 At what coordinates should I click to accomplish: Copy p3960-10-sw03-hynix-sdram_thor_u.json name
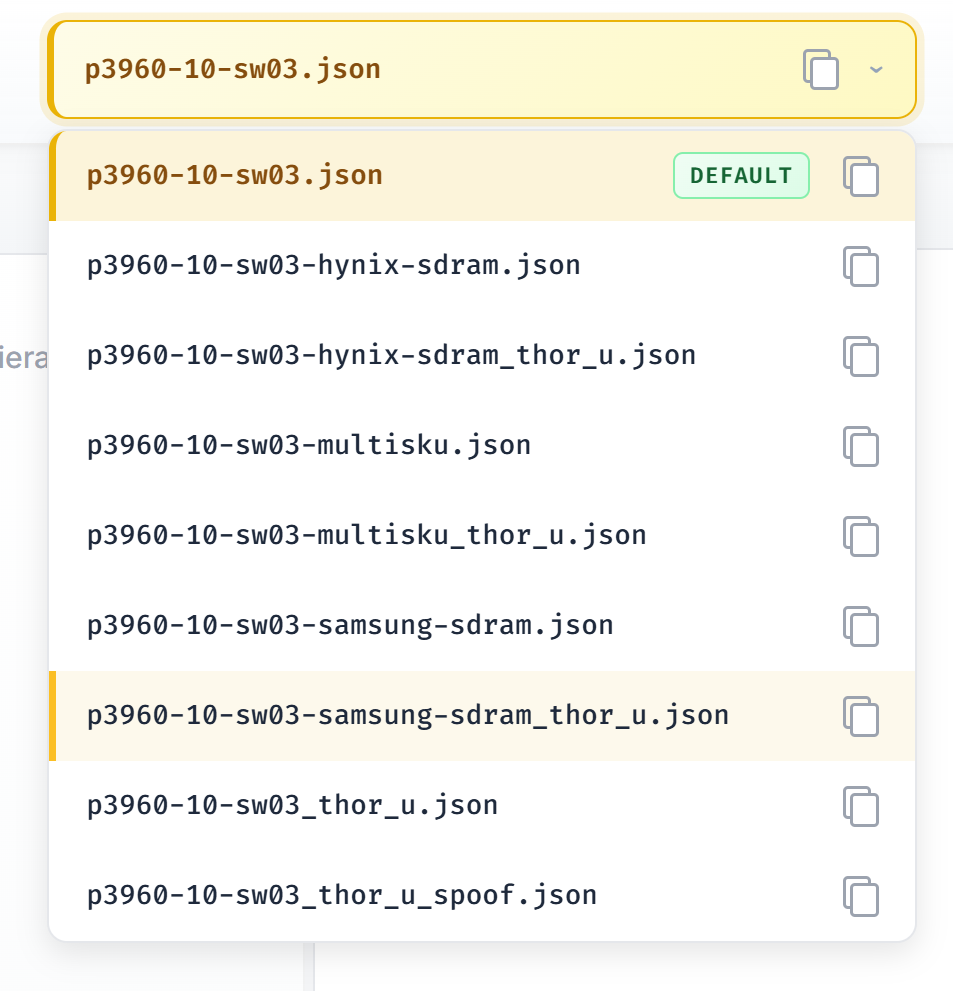(861, 356)
